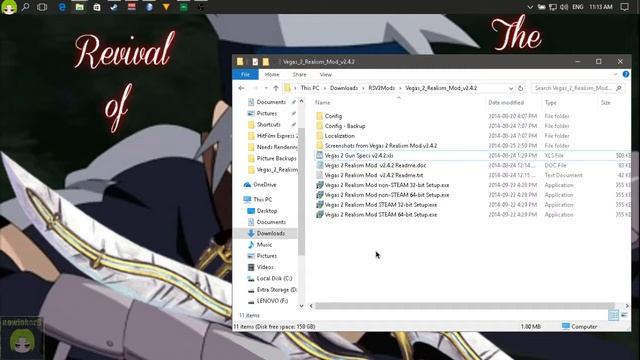Select Vegas 2 Realism Mod Readme.txt file
Image resolution: width=640 pixels, height=360 pixels.
pyautogui.click(x=374, y=175)
